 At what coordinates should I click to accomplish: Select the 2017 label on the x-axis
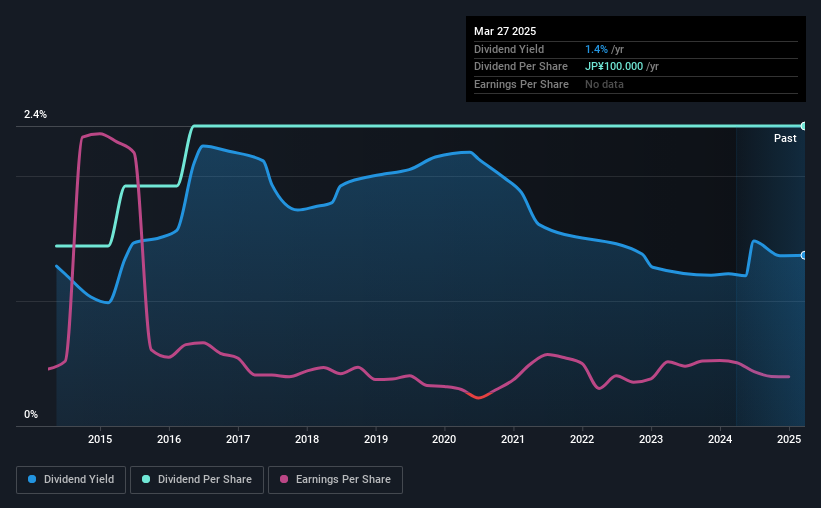point(238,439)
